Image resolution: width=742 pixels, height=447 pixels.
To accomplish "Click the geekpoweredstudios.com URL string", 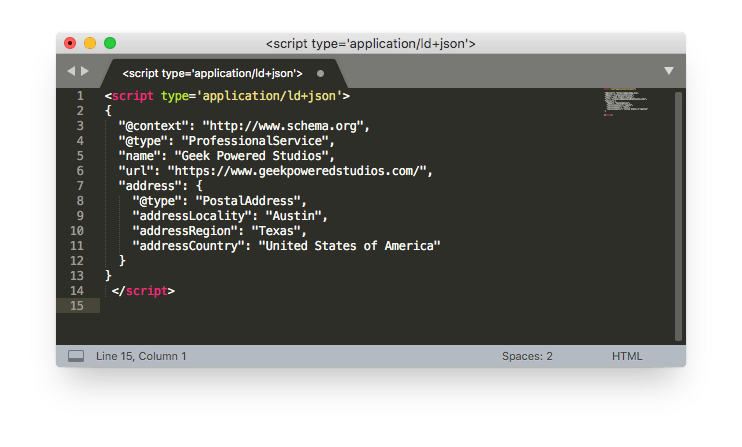I will (x=297, y=171).
